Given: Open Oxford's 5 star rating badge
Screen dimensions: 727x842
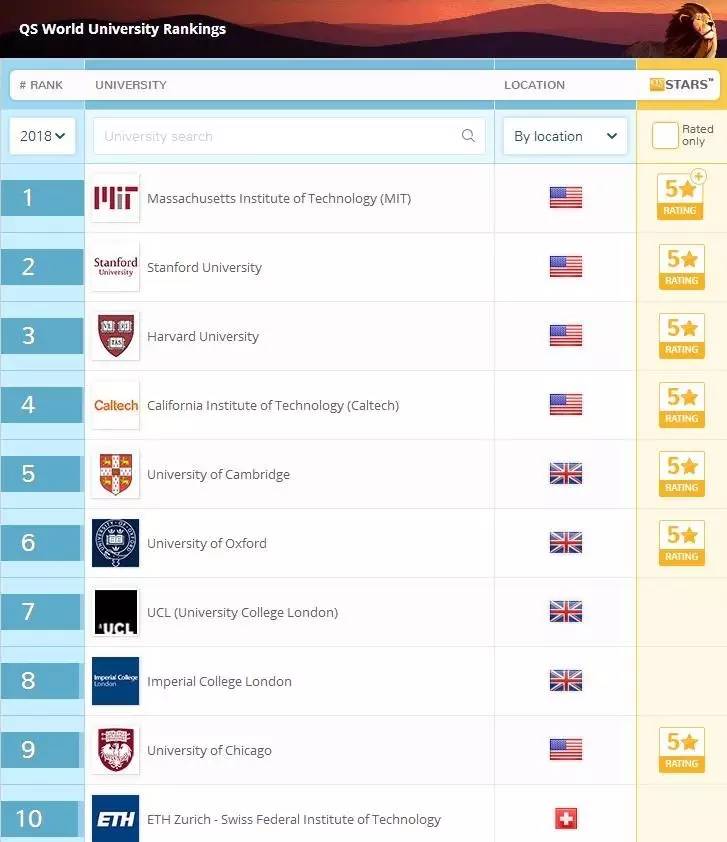Looking at the screenshot, I should [681, 543].
